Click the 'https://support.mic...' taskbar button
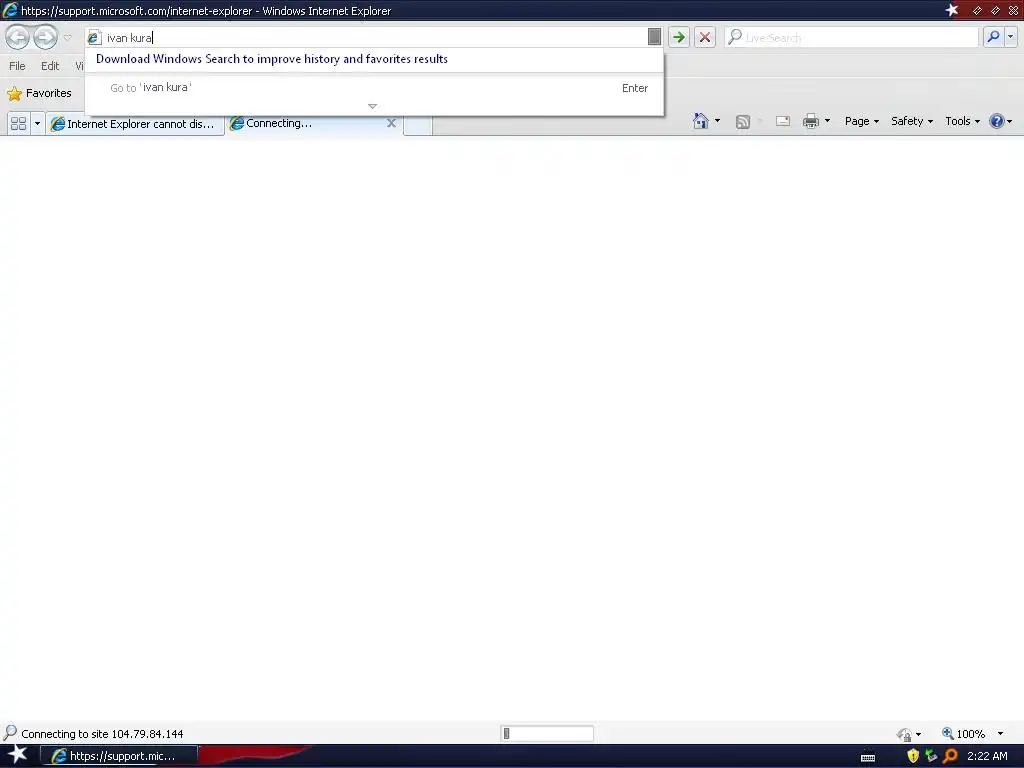1024x768 pixels. 120,756
